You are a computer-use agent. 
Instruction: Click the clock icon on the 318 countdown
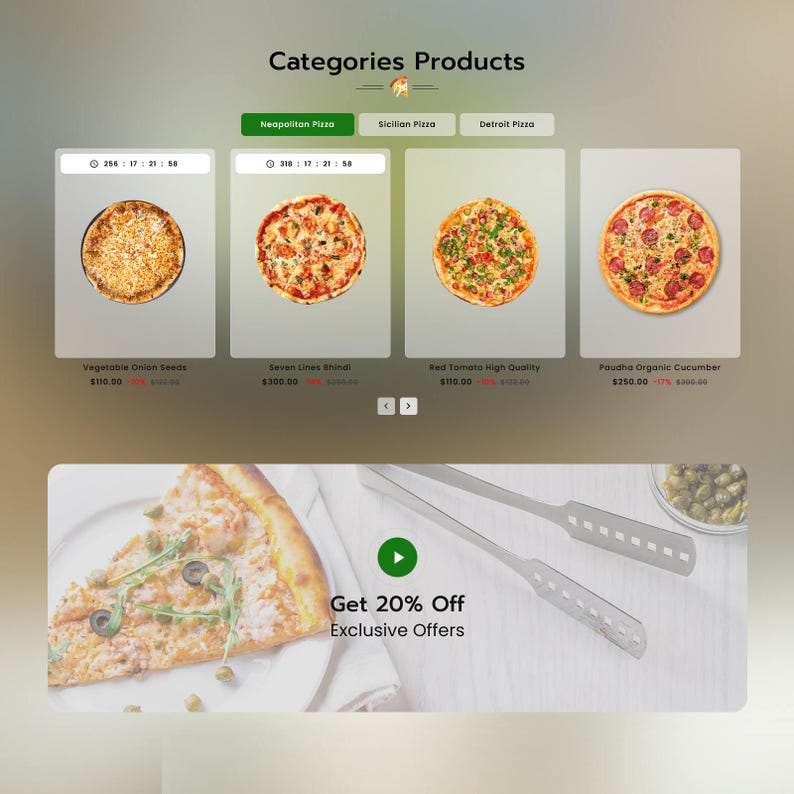270,164
